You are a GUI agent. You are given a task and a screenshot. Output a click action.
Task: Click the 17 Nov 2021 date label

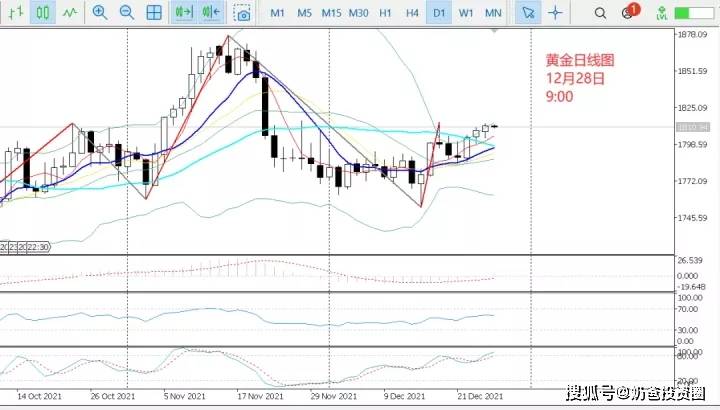pos(260,396)
